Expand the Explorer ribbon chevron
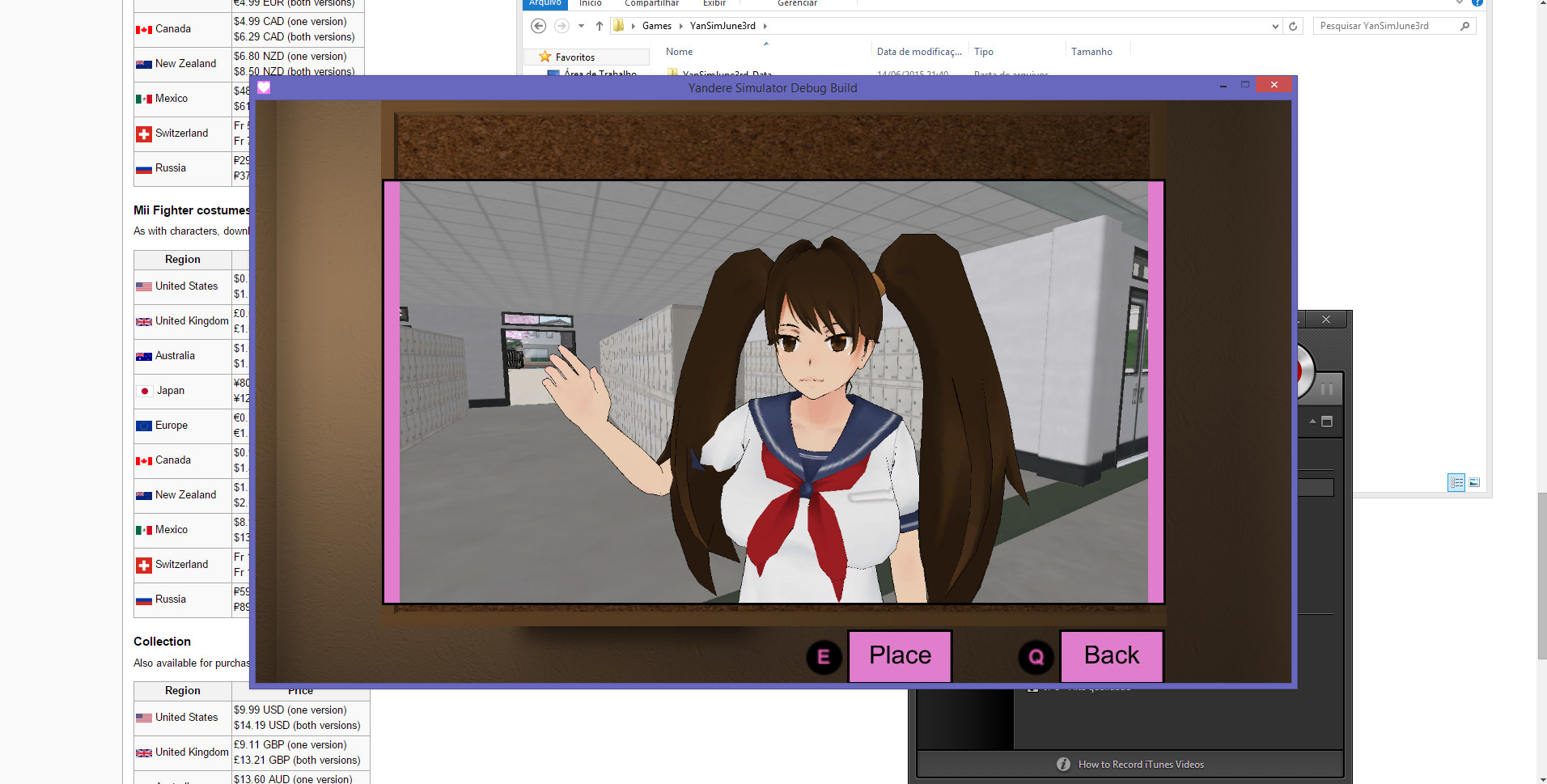This screenshot has height=784, width=1547. [1460, 2]
